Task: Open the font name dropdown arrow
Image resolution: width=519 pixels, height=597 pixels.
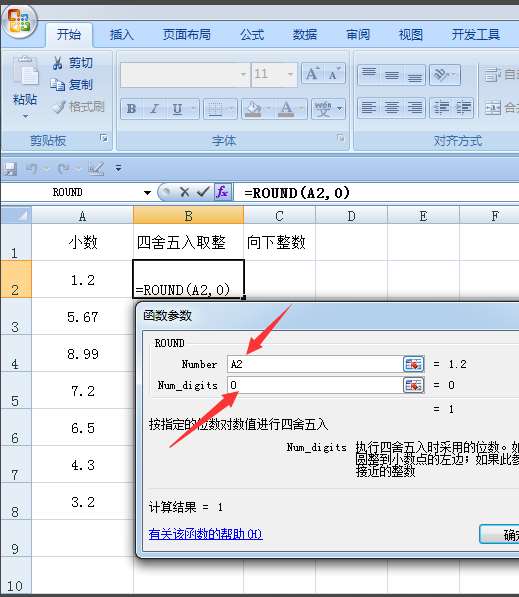Action: pos(243,74)
